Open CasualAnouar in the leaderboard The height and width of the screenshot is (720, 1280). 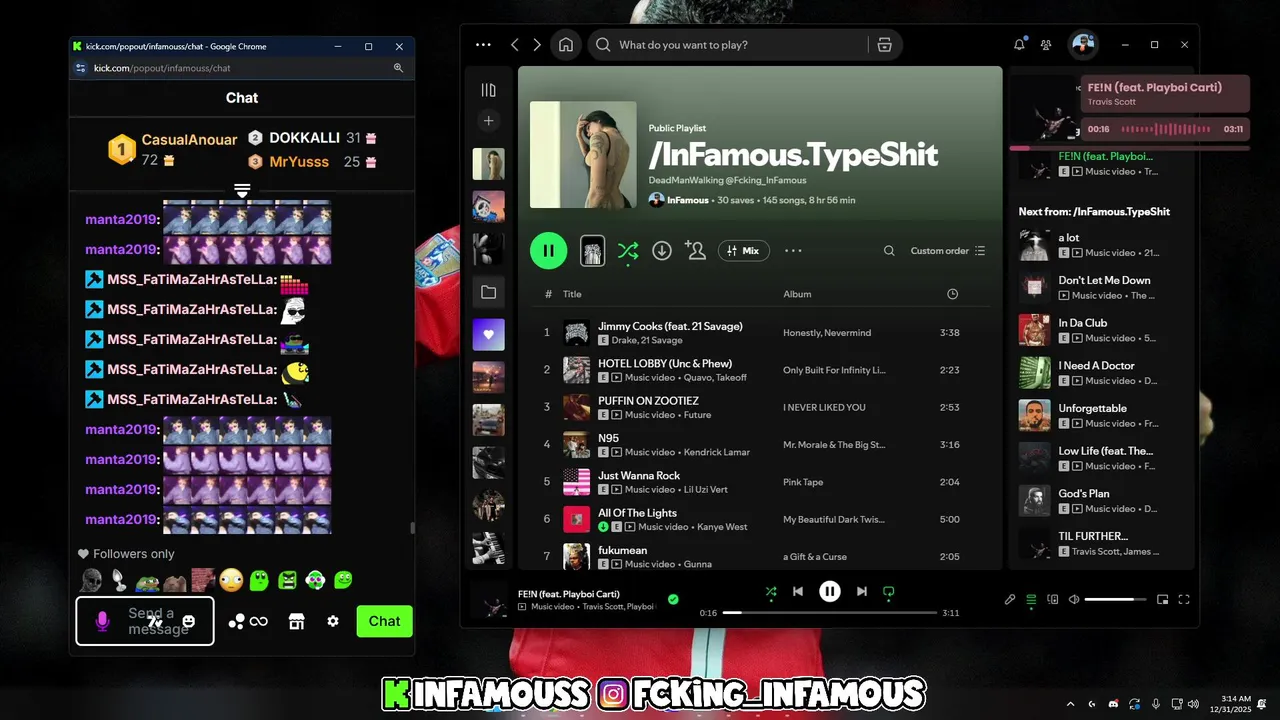click(189, 140)
